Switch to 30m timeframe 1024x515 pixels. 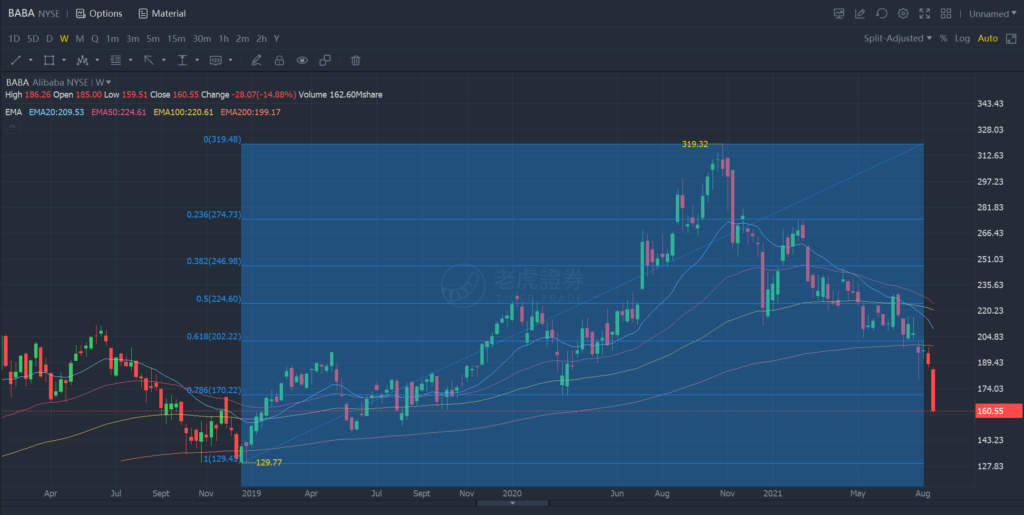201,39
